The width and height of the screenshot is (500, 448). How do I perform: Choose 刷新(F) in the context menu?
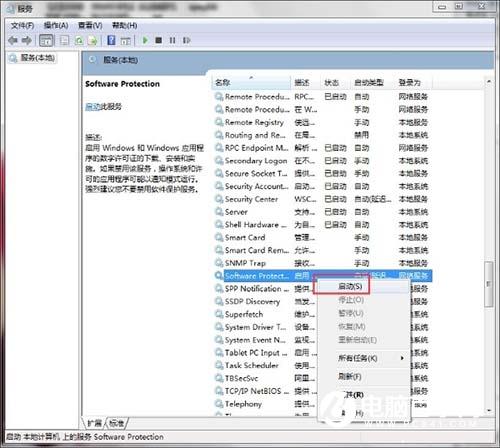pos(350,377)
